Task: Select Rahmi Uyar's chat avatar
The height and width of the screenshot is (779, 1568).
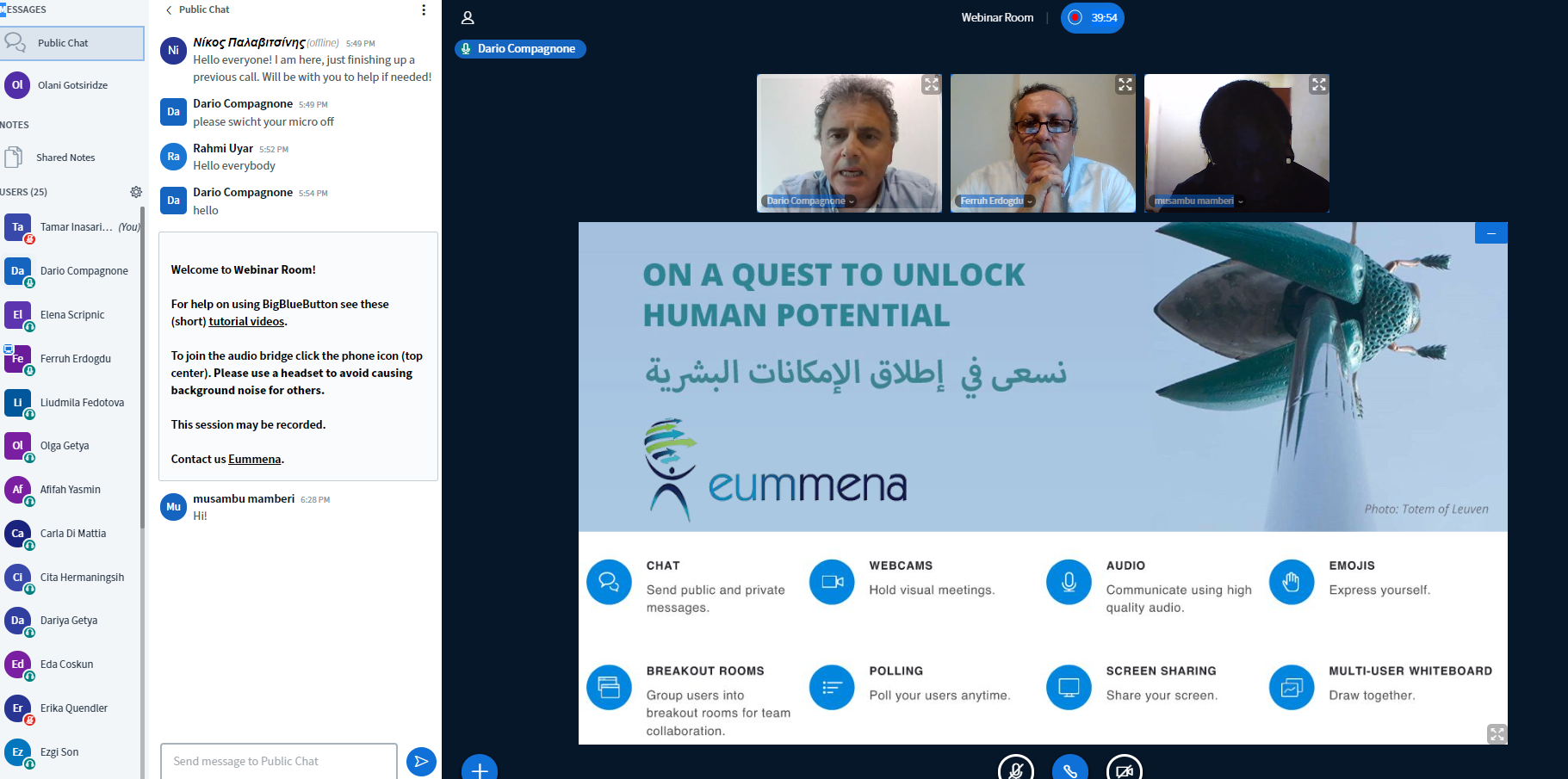Action: coord(174,157)
